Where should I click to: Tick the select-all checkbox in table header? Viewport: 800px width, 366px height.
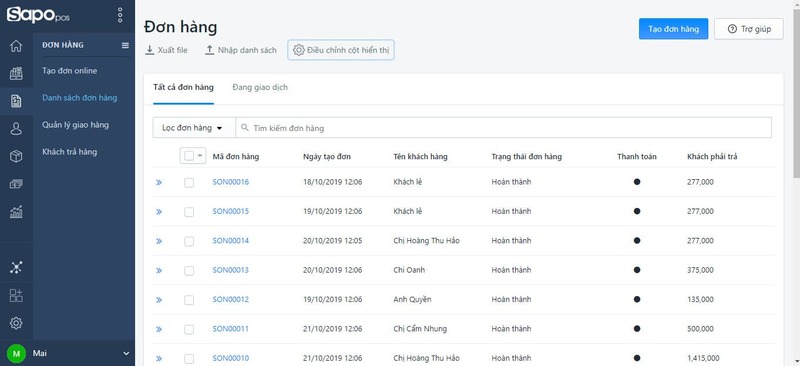click(189, 156)
